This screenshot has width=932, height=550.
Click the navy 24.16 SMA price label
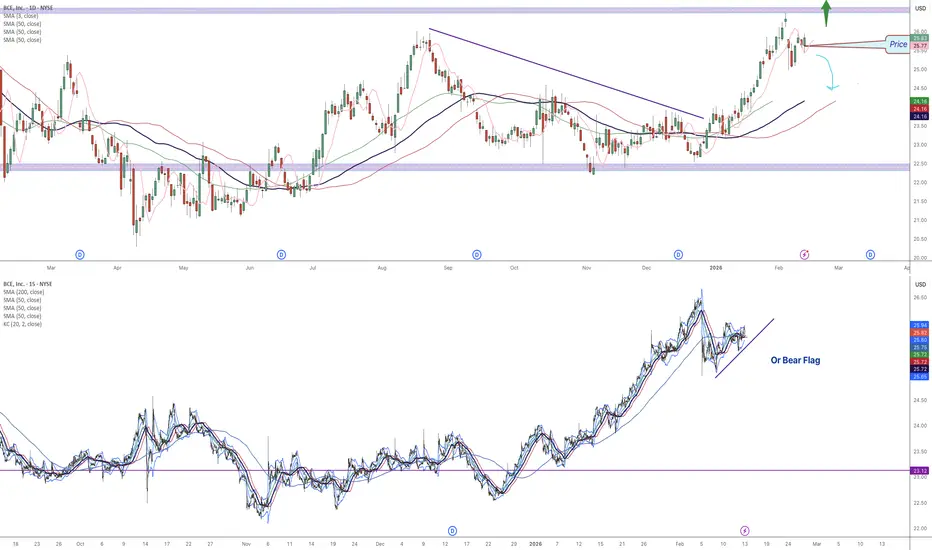(x=920, y=117)
